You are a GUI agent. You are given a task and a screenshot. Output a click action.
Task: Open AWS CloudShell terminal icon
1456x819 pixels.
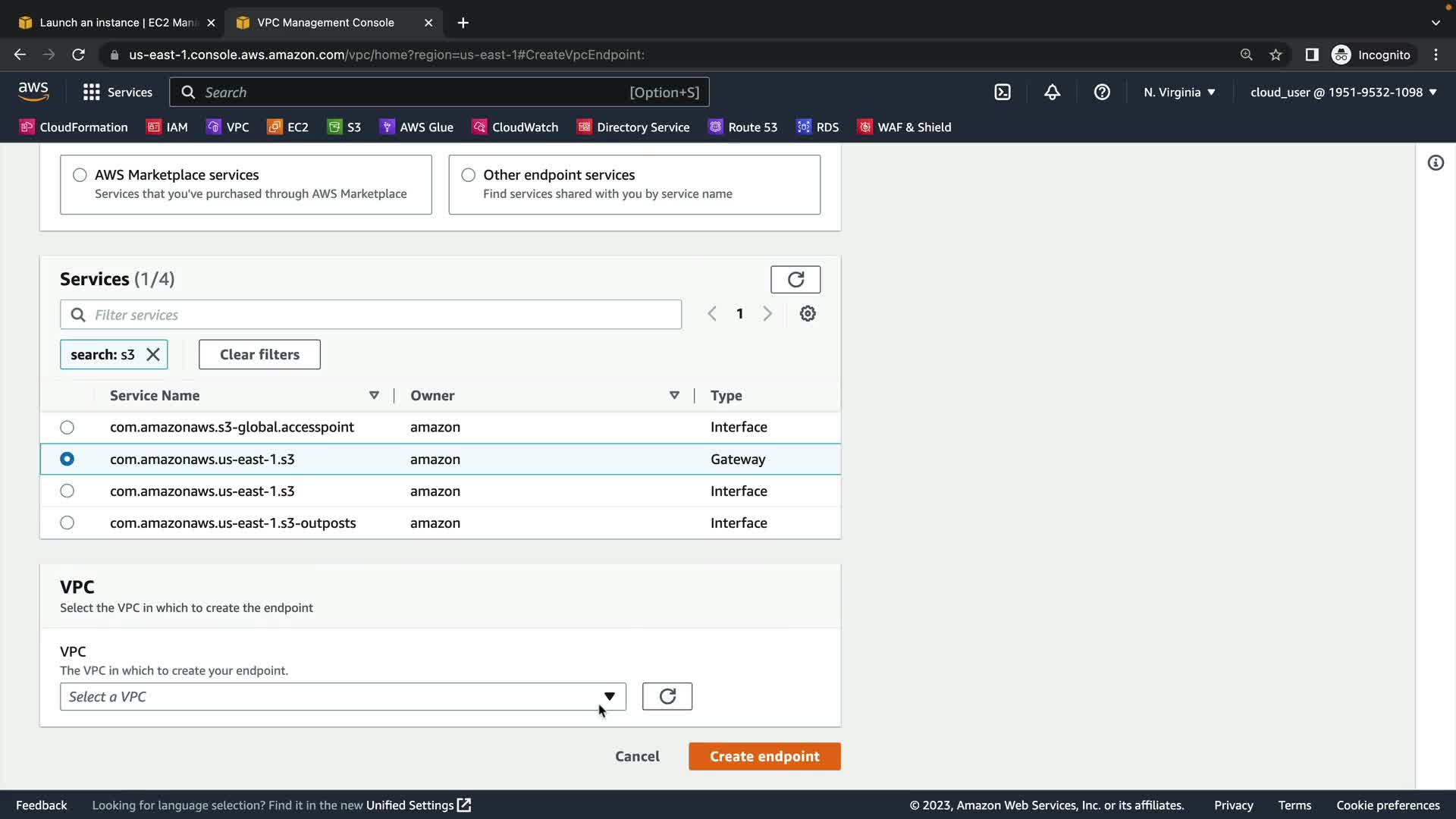coord(1003,93)
